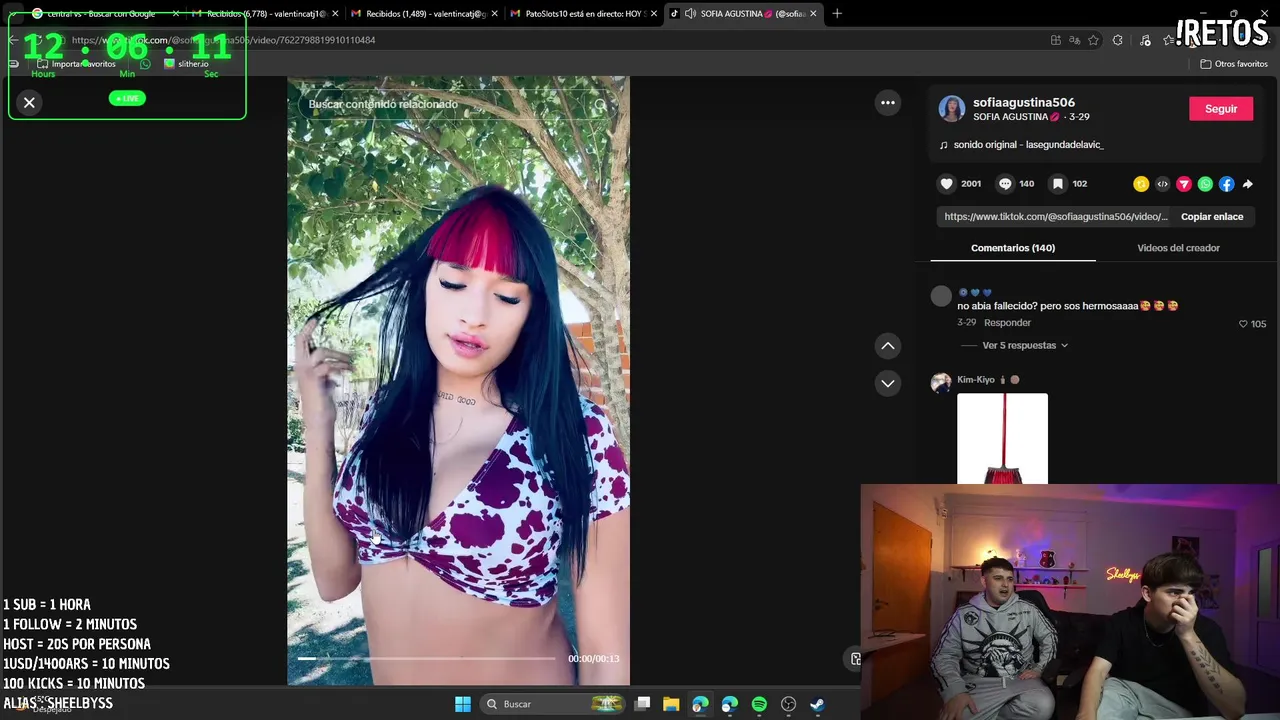
Task: Go to the next video with the down arrow
Action: tap(887, 383)
